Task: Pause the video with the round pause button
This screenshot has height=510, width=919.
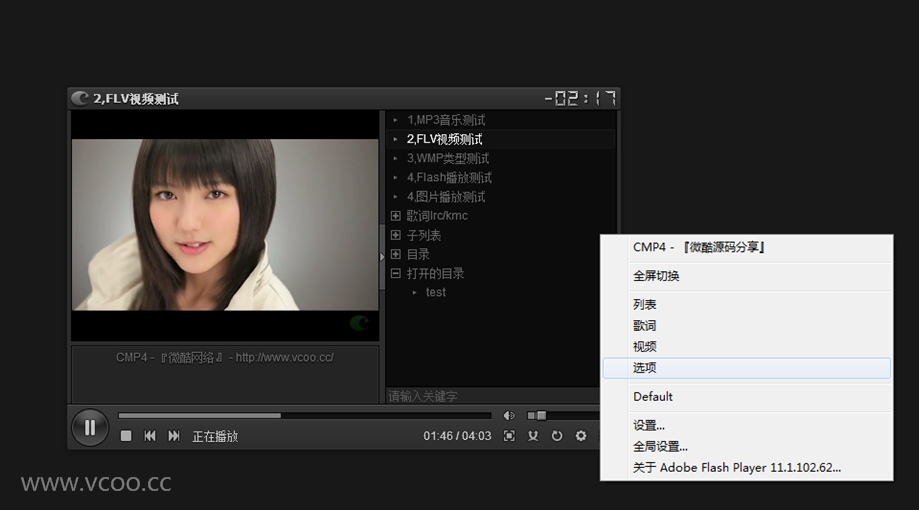Action: [90, 428]
